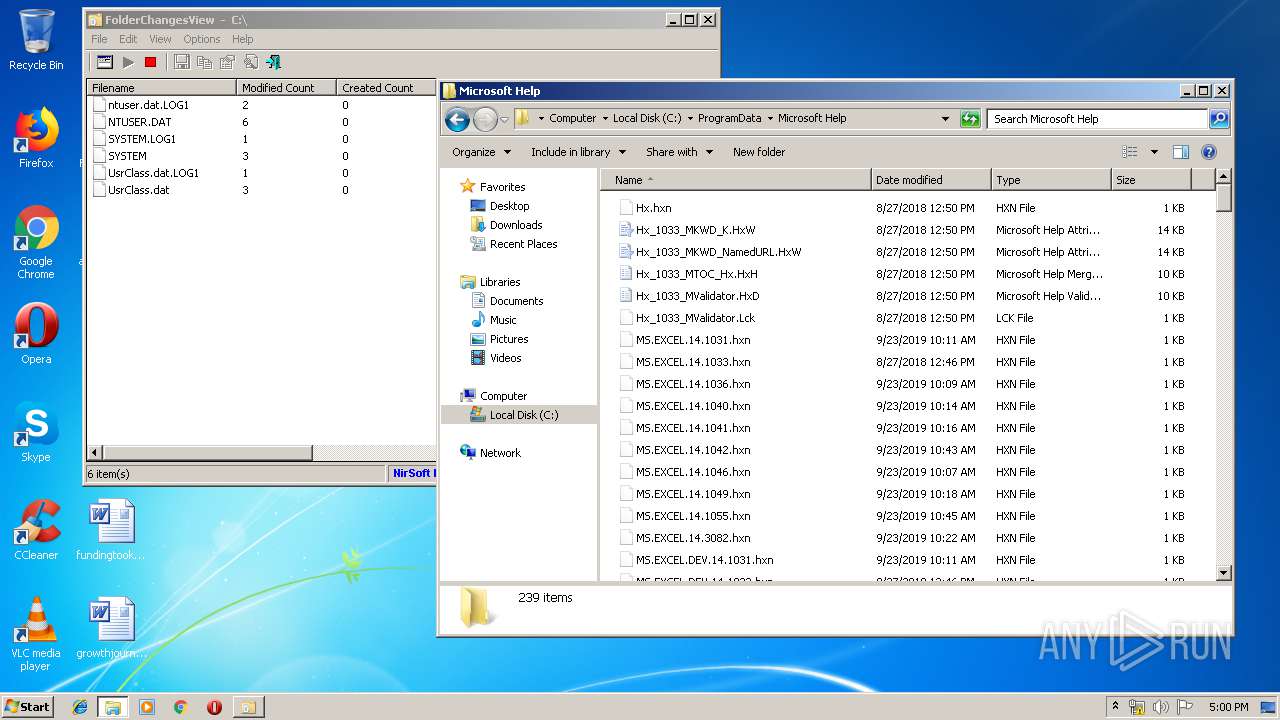Select Desktop under Favorites

[x=509, y=206]
